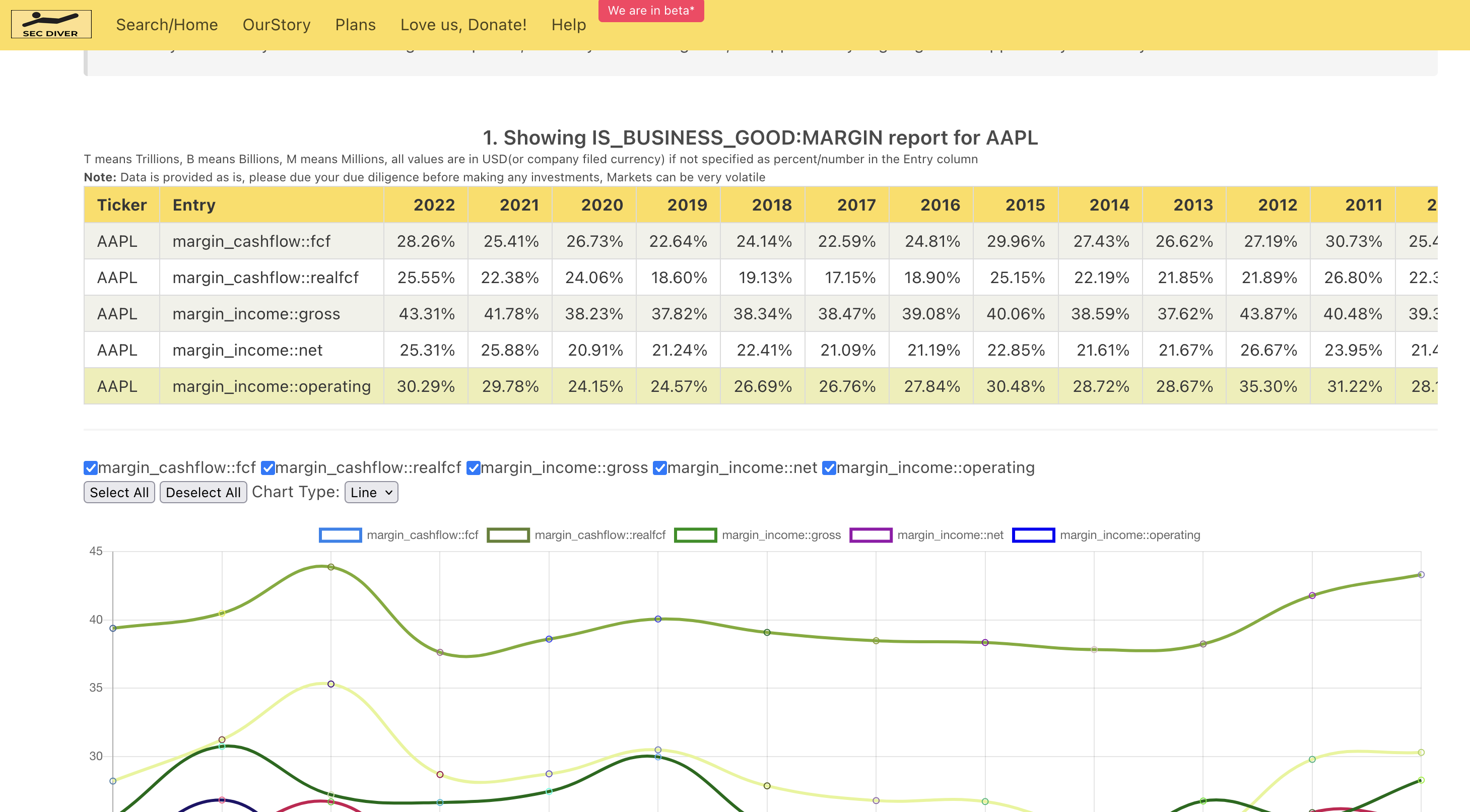Click the 2019 column header
Viewport: 1470px width, 812px height.
point(679,205)
